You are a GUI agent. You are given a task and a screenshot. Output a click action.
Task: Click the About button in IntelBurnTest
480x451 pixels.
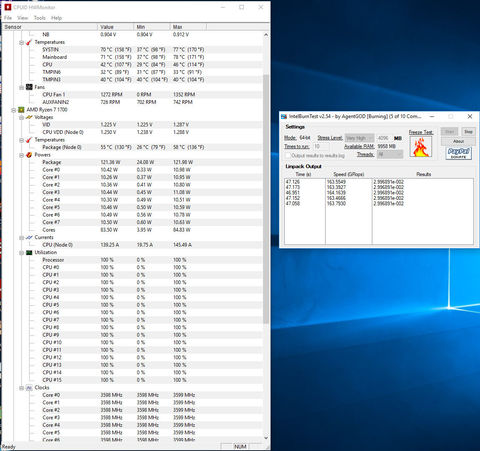pyautogui.click(x=458, y=141)
